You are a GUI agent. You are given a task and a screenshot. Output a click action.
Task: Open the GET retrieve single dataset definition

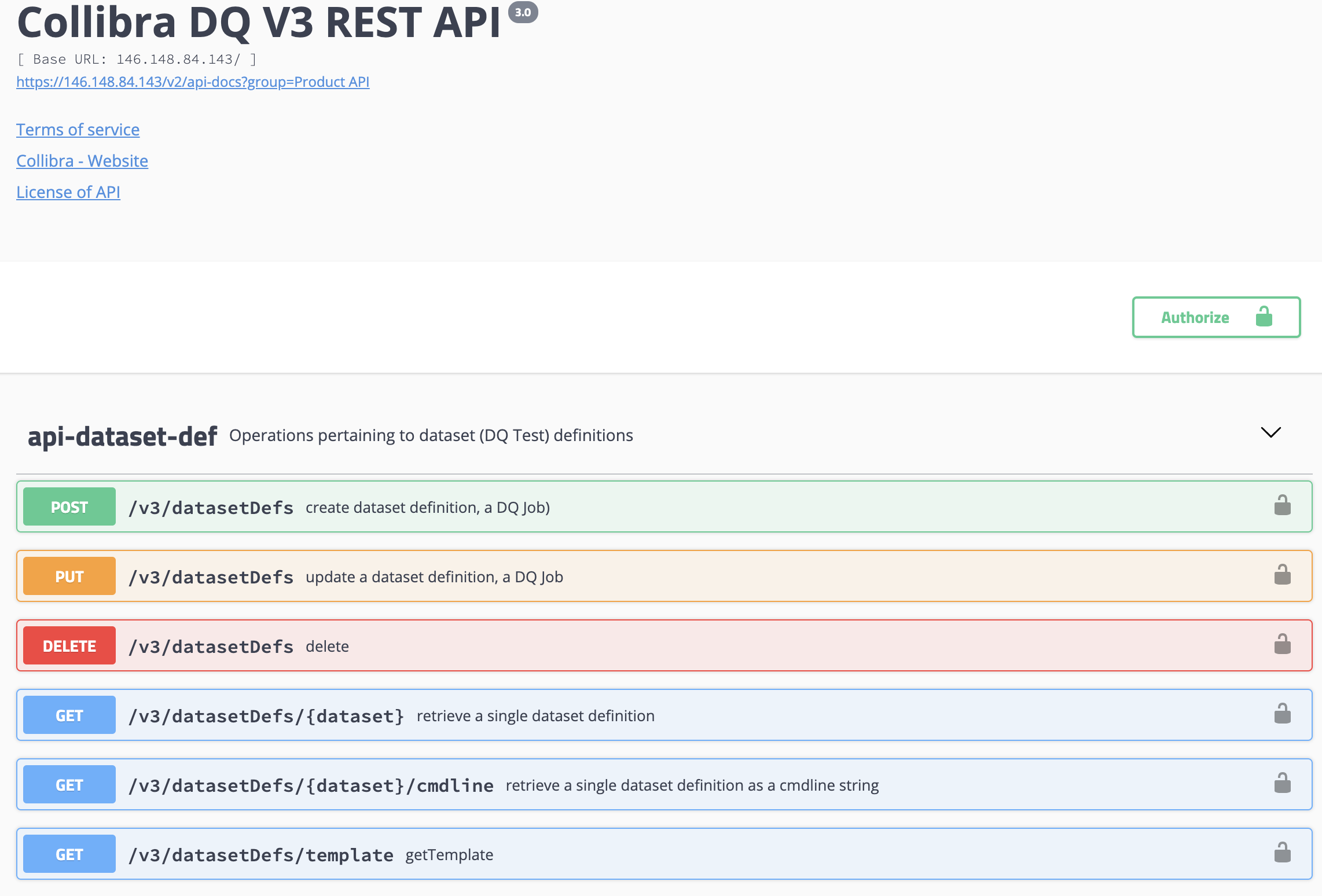click(664, 715)
